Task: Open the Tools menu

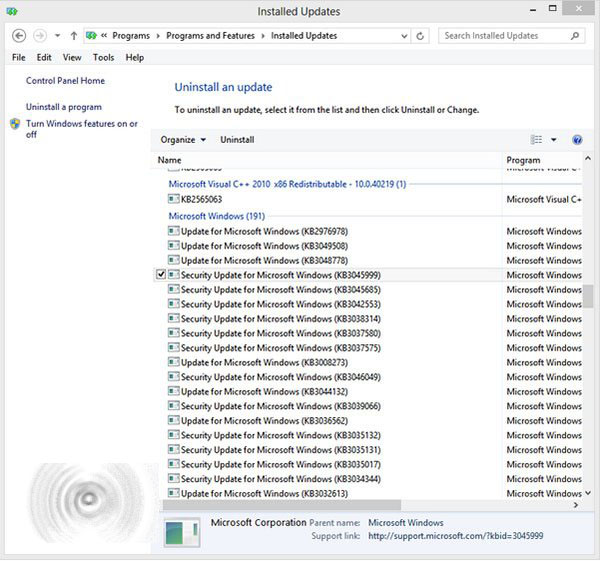Action: [103, 57]
